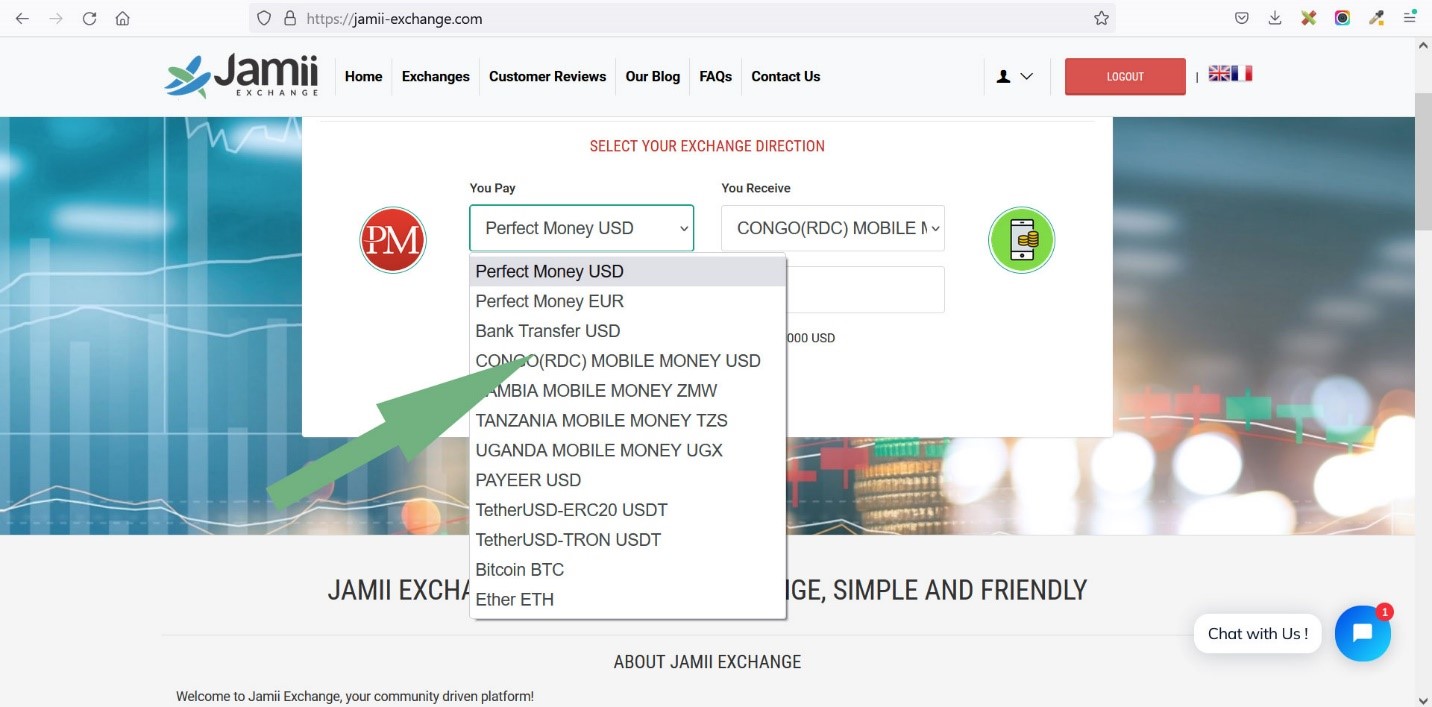Click the page vertical scrollbar thumb
Screen dimensions: 1432x707
coord(1423,160)
